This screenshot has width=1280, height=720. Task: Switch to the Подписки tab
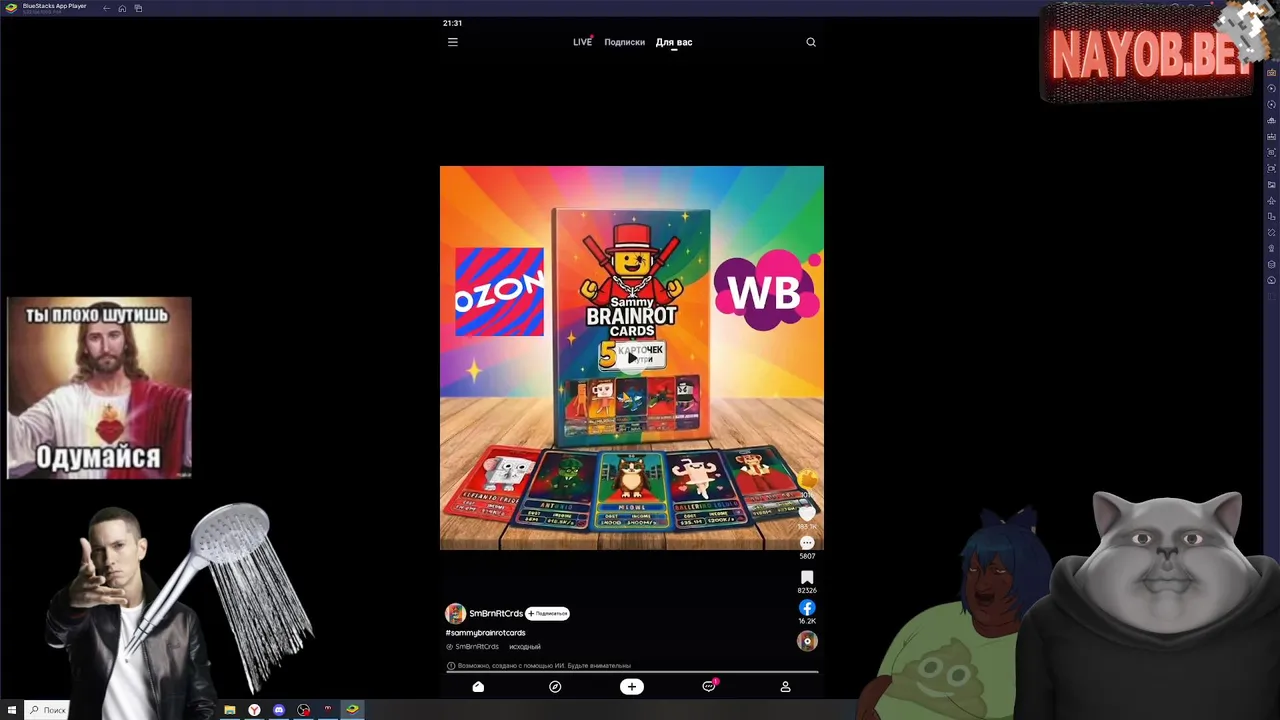pos(624,42)
